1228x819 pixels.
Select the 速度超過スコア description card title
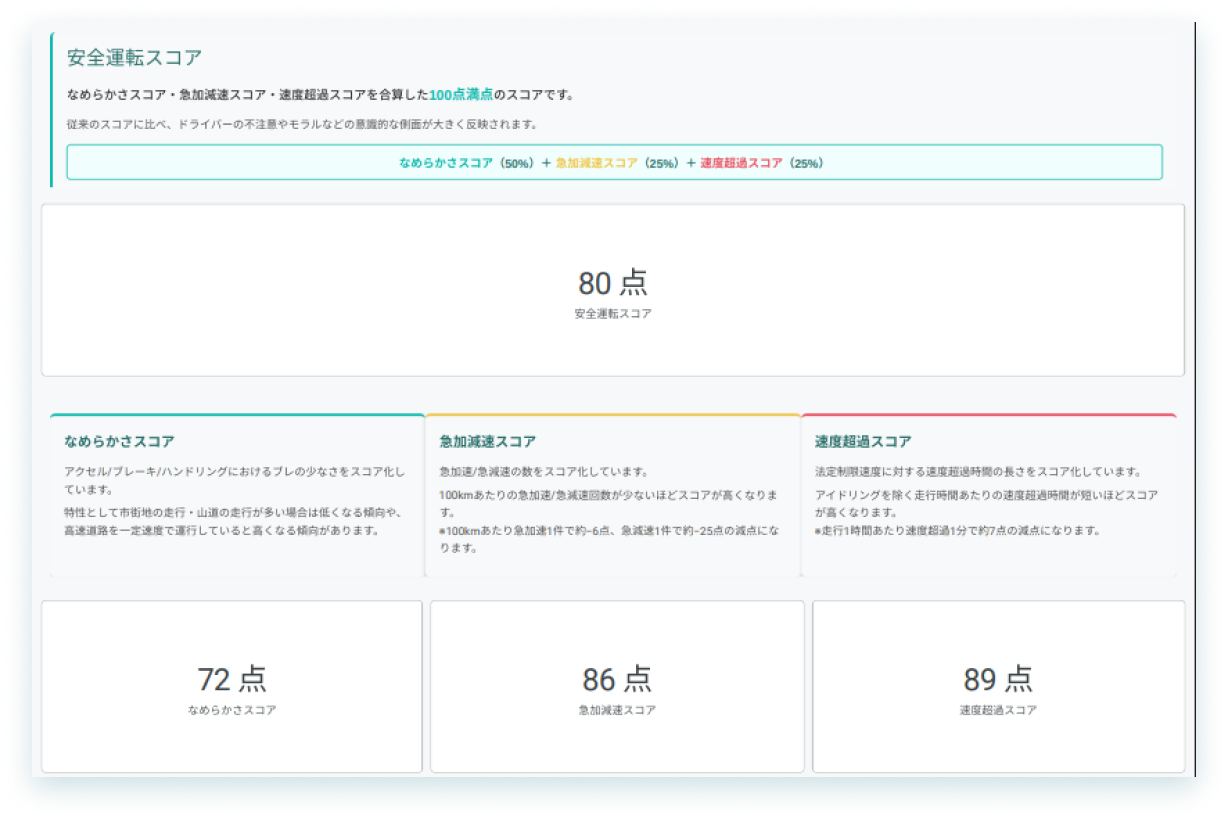863,441
